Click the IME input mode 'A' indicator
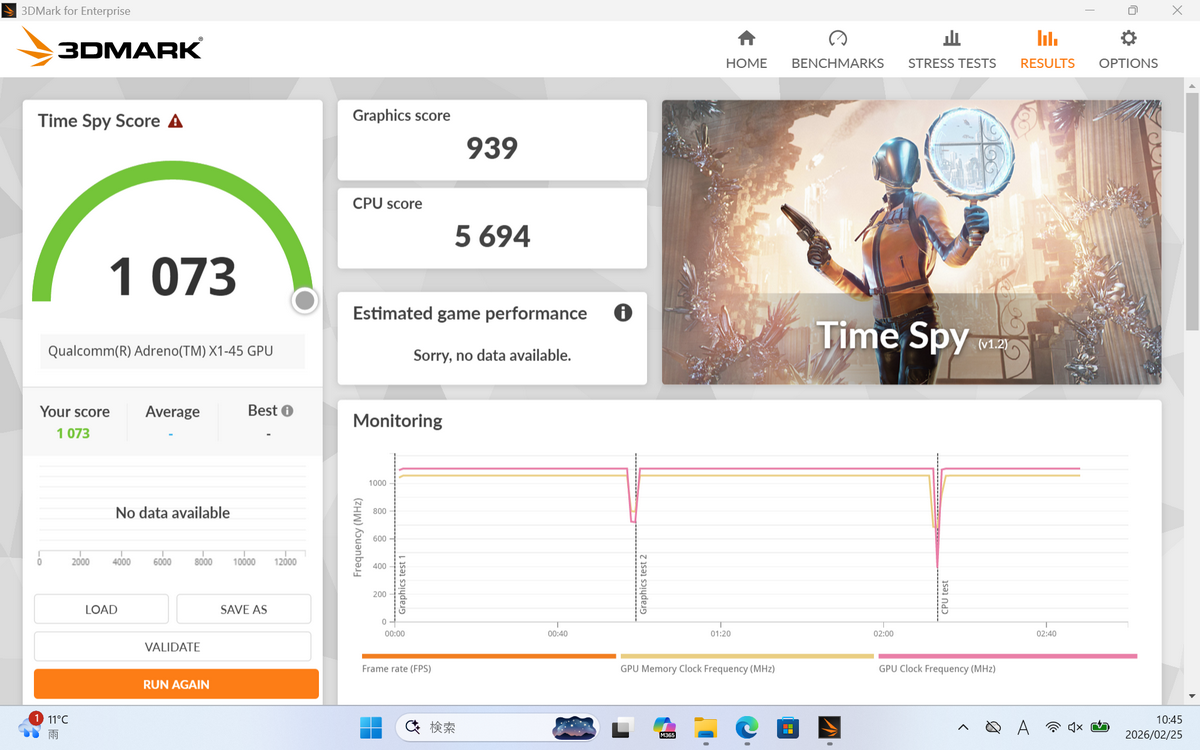The width and height of the screenshot is (1200, 750). point(1023,727)
